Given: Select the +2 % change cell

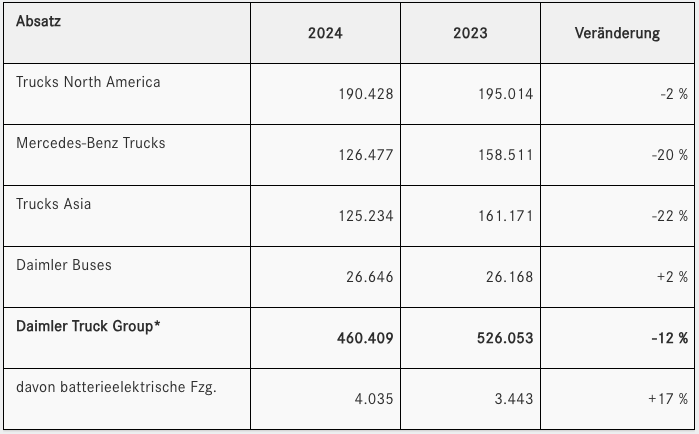Looking at the screenshot, I should 671,277.
